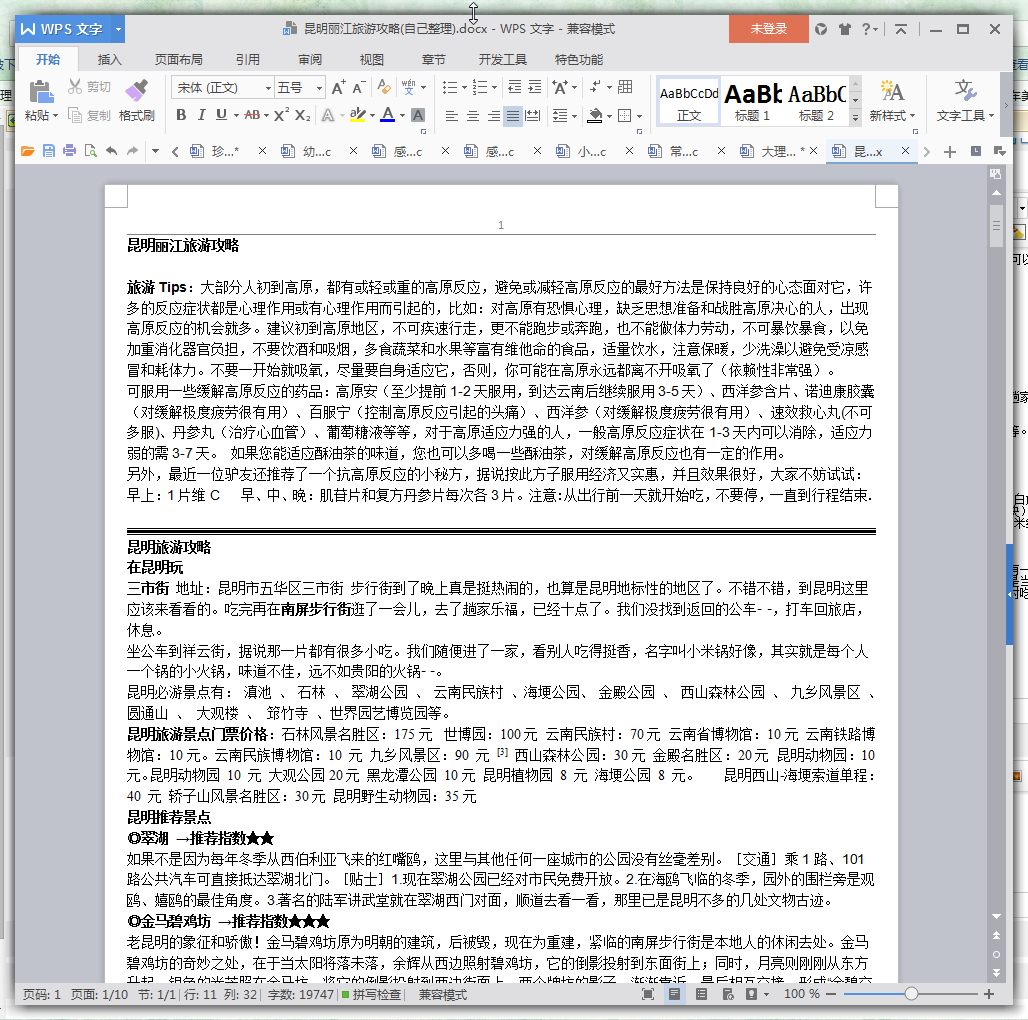Increase font size with the A+ icon
The height and width of the screenshot is (1020, 1028).
(x=338, y=88)
